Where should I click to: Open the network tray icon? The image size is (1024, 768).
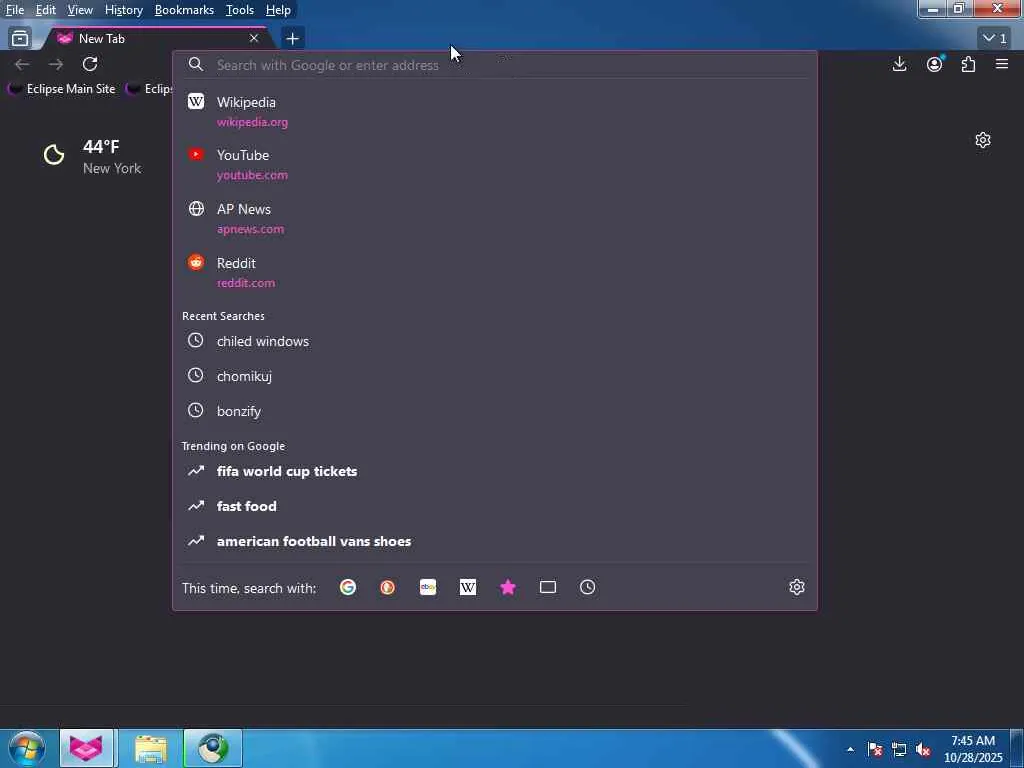coord(899,749)
